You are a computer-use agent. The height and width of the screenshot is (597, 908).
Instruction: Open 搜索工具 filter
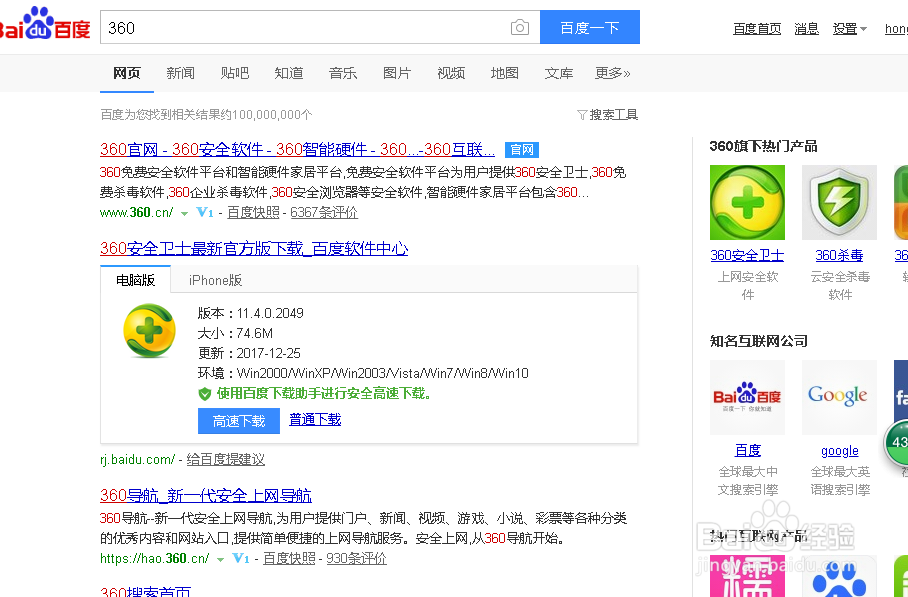pos(607,115)
